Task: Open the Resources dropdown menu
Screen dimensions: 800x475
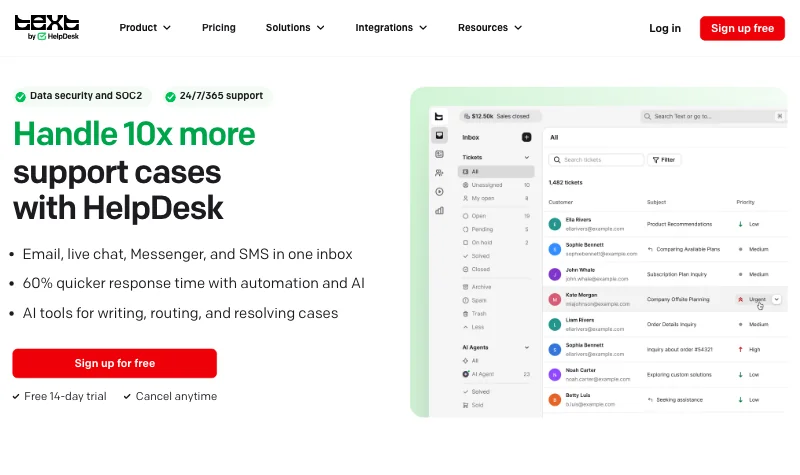Action: click(490, 28)
